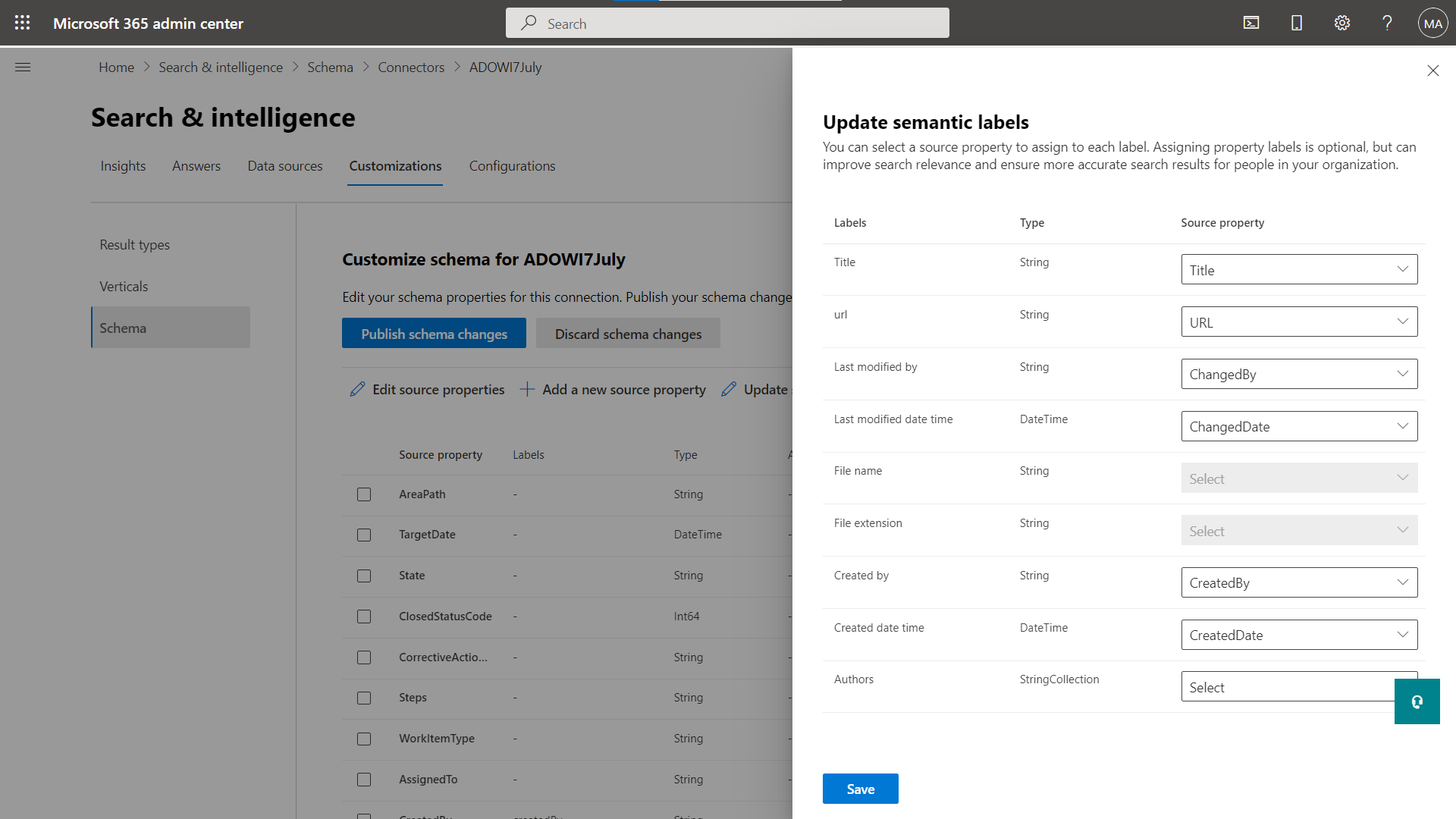Click Publish schema changes button

[x=434, y=334]
